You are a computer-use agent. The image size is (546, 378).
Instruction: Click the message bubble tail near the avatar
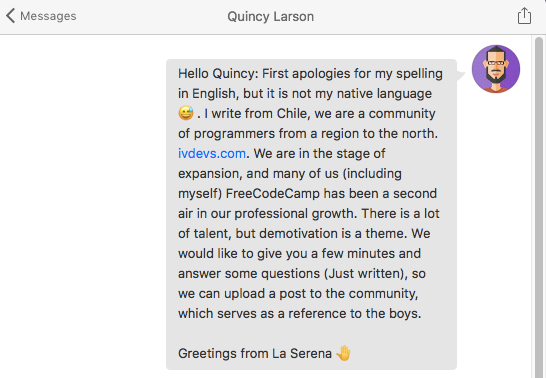[x=460, y=75]
